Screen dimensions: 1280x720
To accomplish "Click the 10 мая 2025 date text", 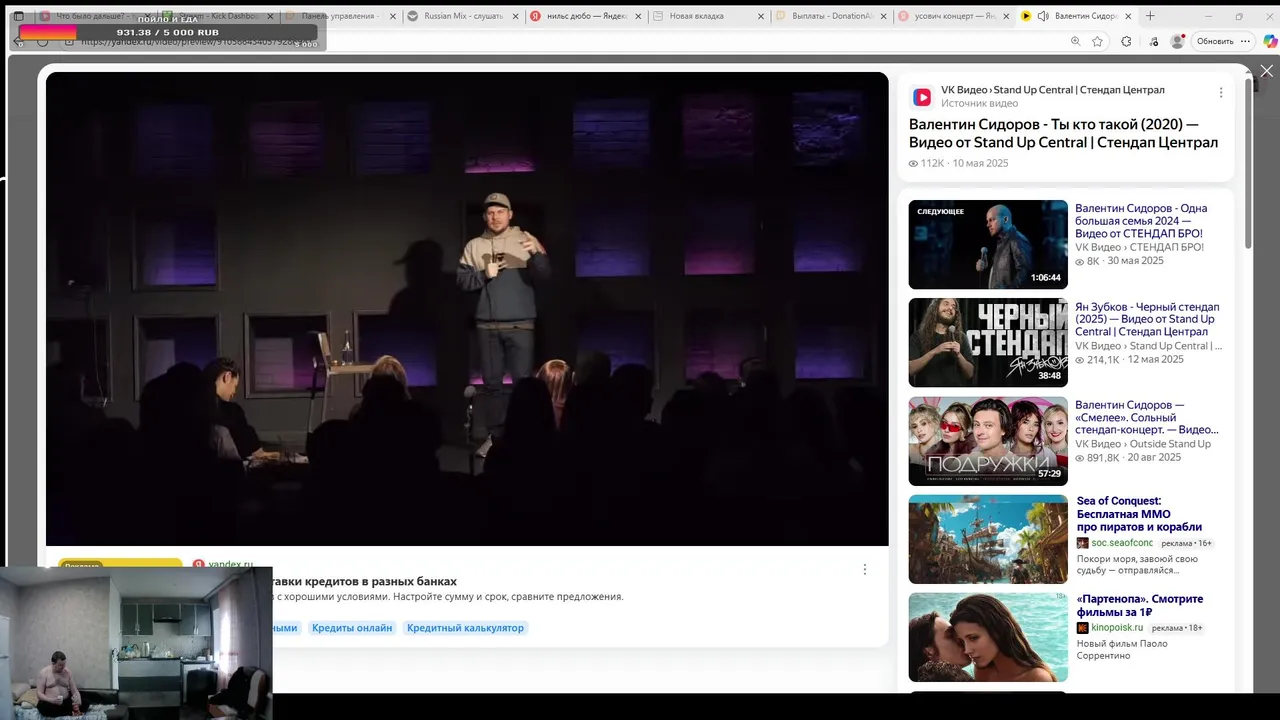I will (980, 163).
